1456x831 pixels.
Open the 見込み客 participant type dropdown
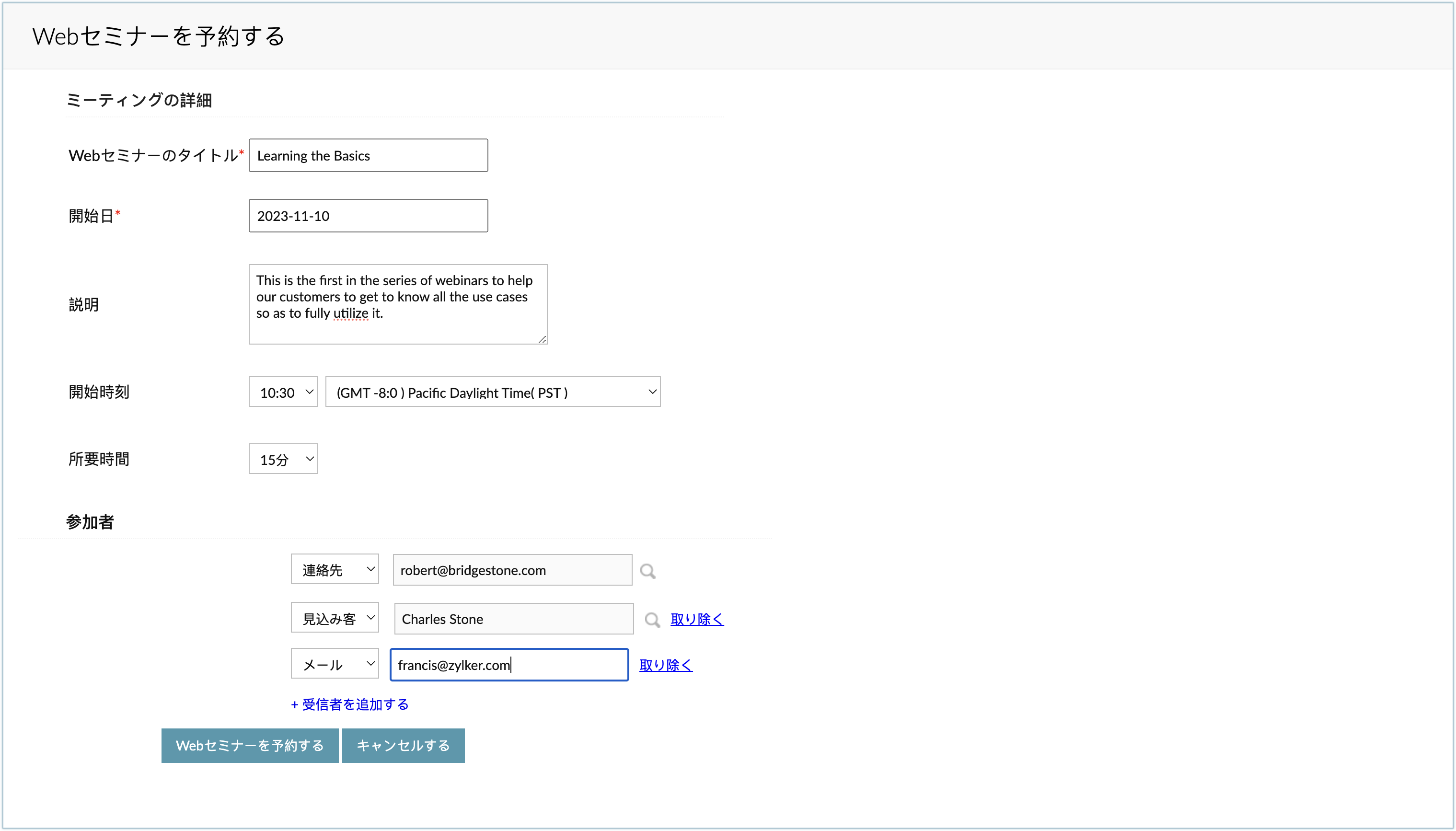(x=335, y=618)
